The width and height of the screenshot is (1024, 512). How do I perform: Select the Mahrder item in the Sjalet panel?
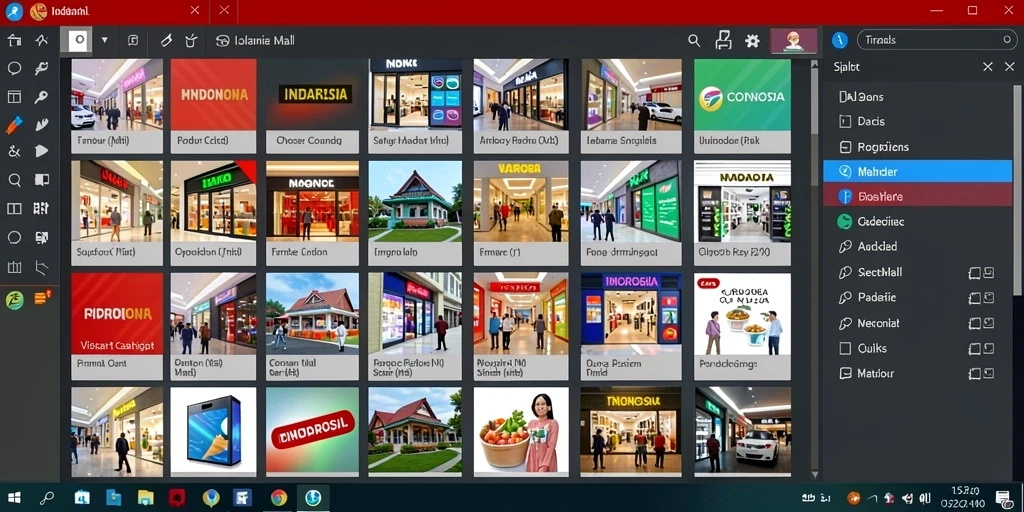pos(918,171)
